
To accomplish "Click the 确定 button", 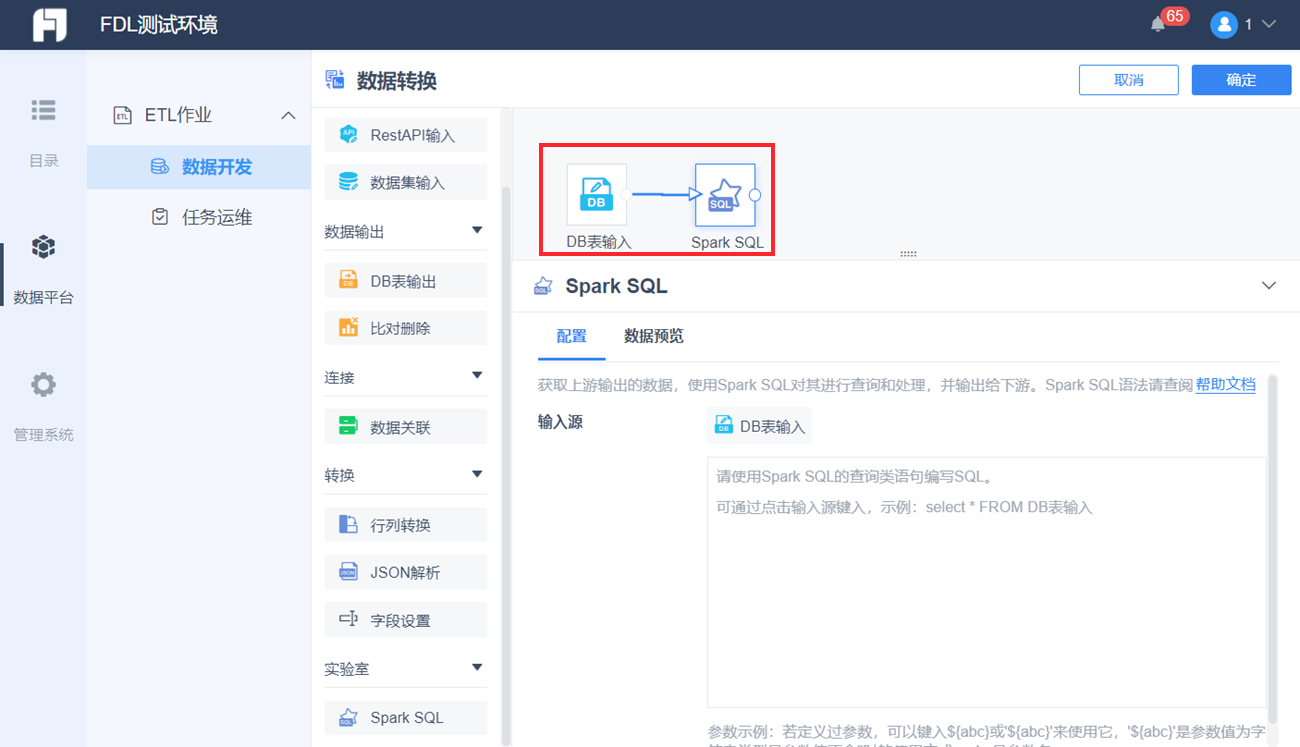I will click(1241, 79).
